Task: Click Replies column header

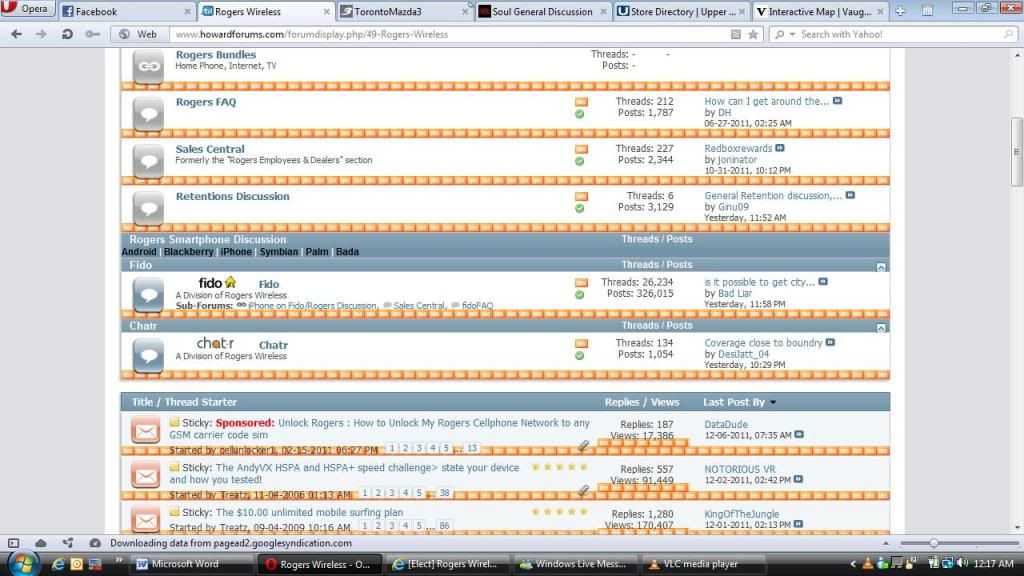Action: (x=621, y=402)
